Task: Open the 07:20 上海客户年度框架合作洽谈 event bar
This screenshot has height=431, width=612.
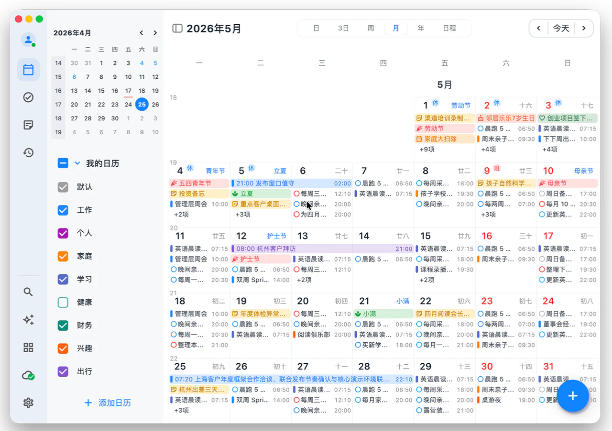Action: pos(291,379)
